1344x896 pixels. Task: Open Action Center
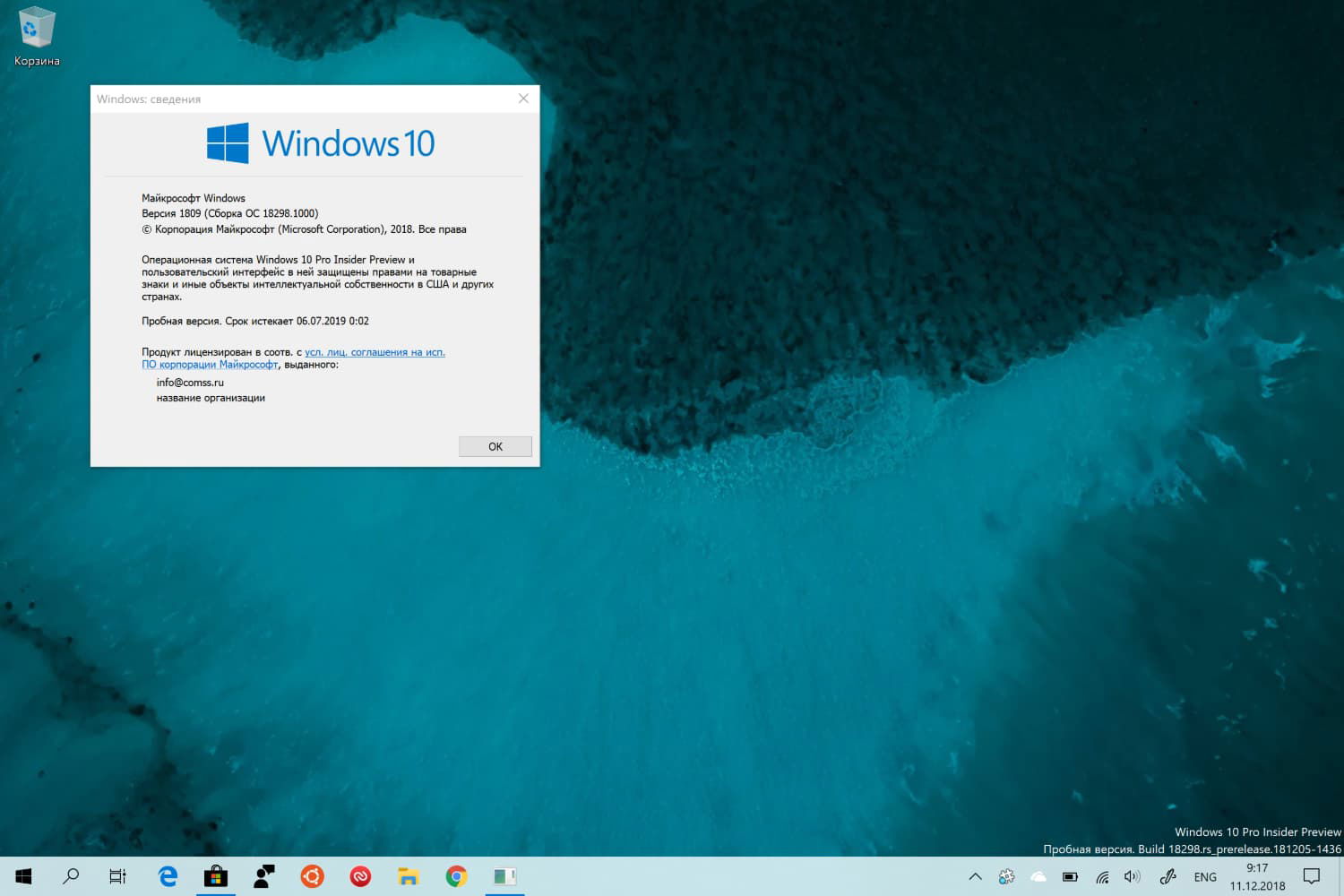point(1312,877)
